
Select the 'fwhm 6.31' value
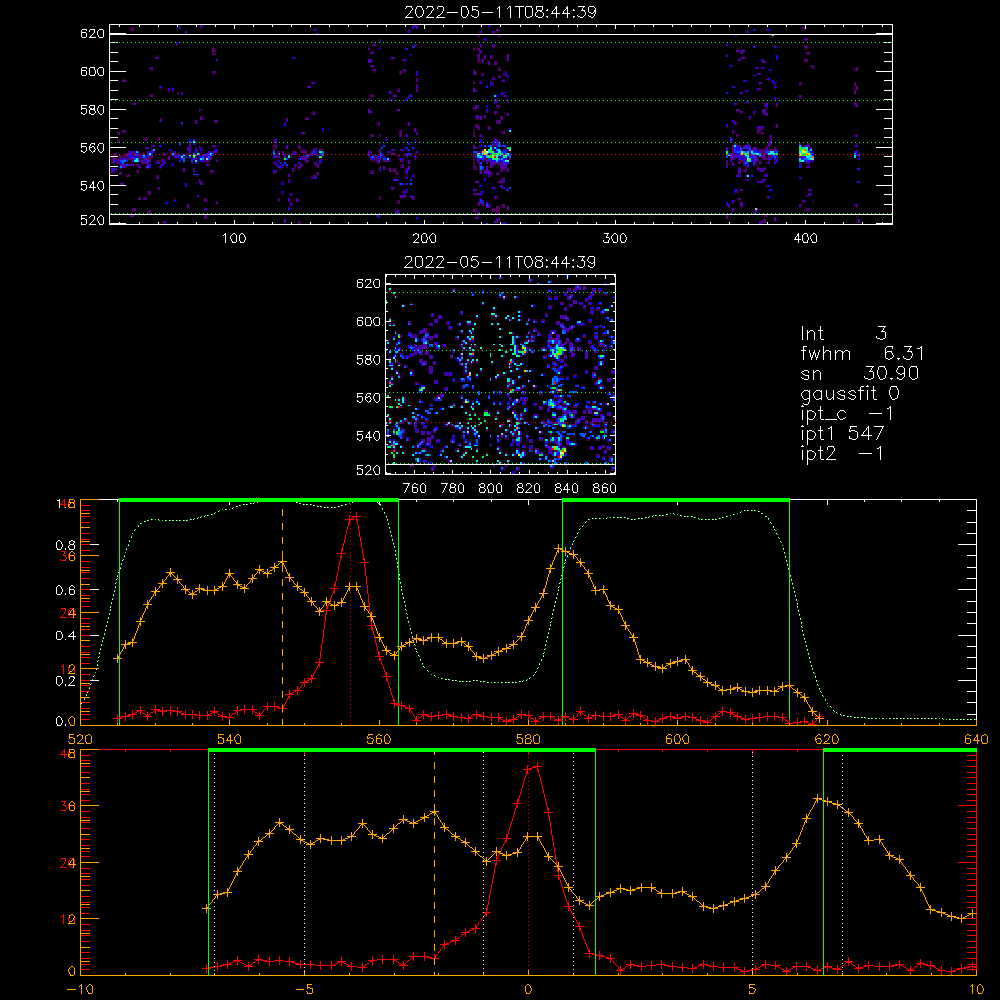(x=862, y=353)
